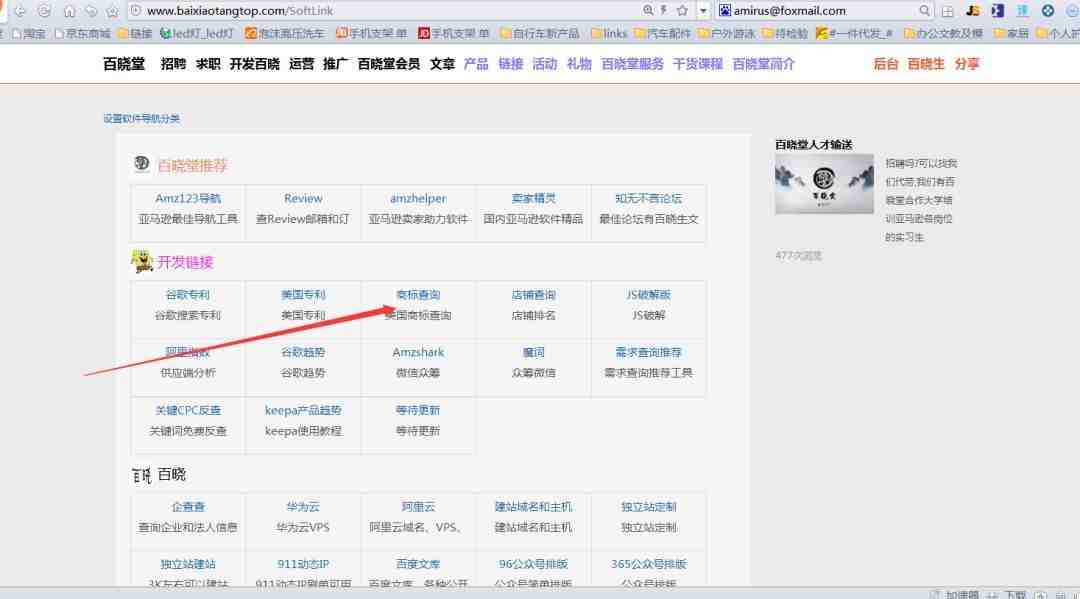Click the search field containing amirus@foxmail.com
Image resolution: width=1080 pixels, height=599 pixels.
pos(824,11)
